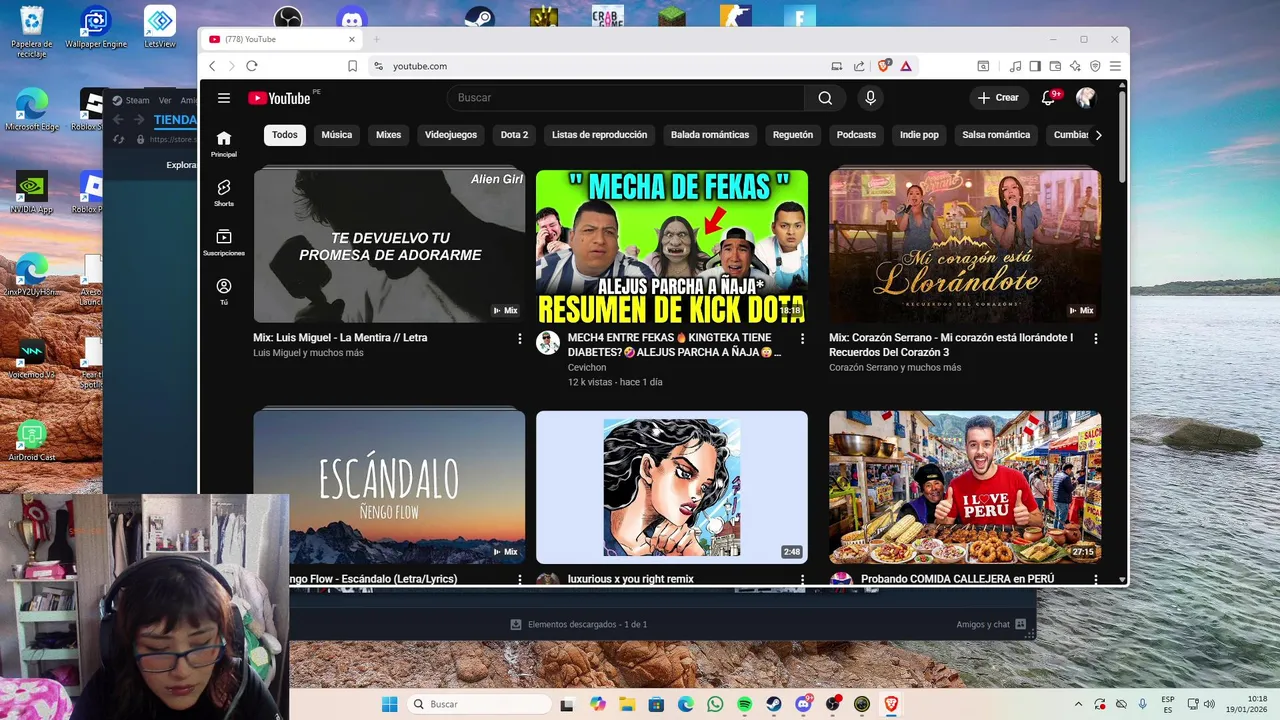Open the browser main menu

coord(1115,66)
